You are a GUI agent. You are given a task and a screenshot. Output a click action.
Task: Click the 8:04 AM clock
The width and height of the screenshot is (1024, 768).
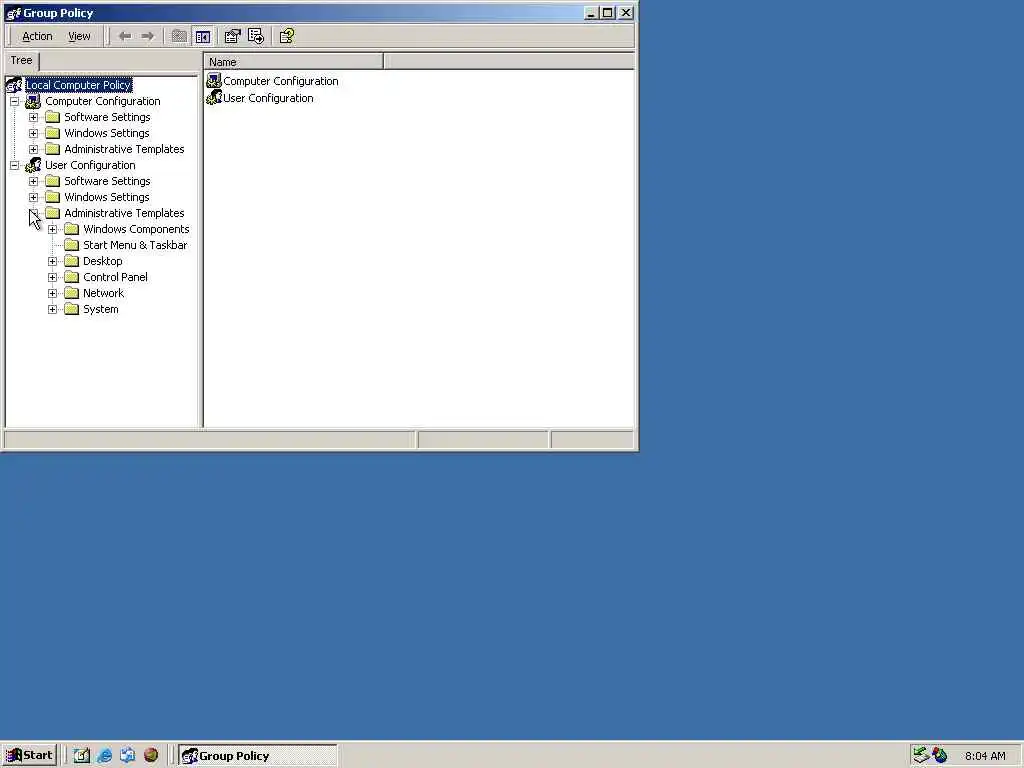click(x=985, y=756)
